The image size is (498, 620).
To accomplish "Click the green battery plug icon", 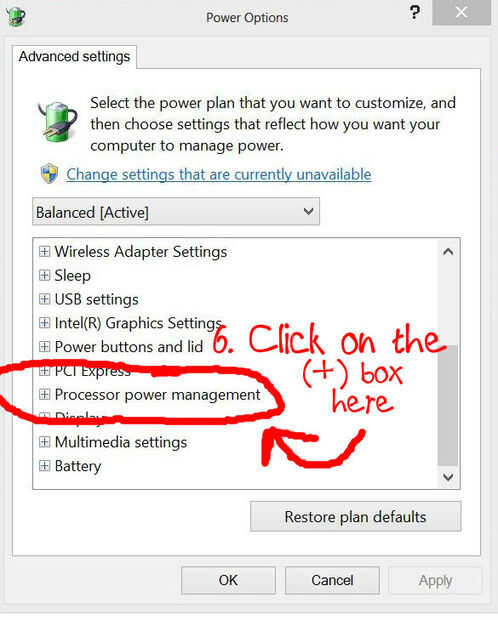I will pos(58,121).
